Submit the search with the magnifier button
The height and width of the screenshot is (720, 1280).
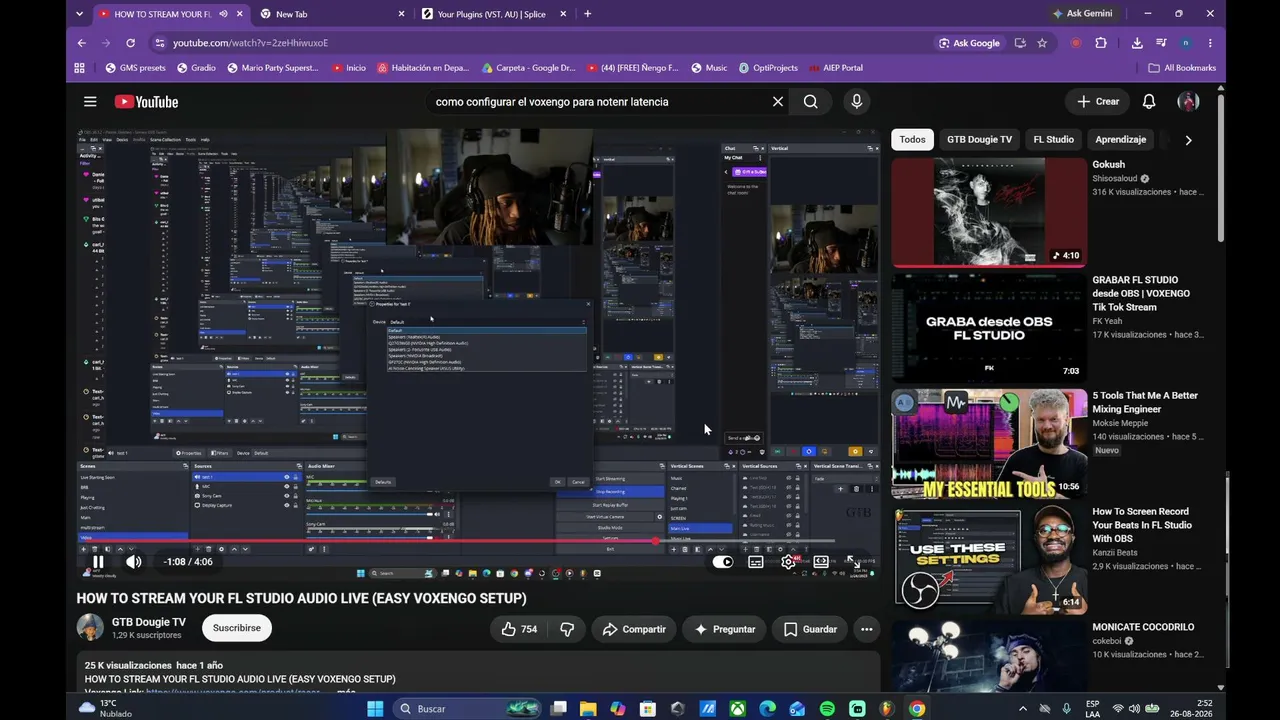click(811, 102)
